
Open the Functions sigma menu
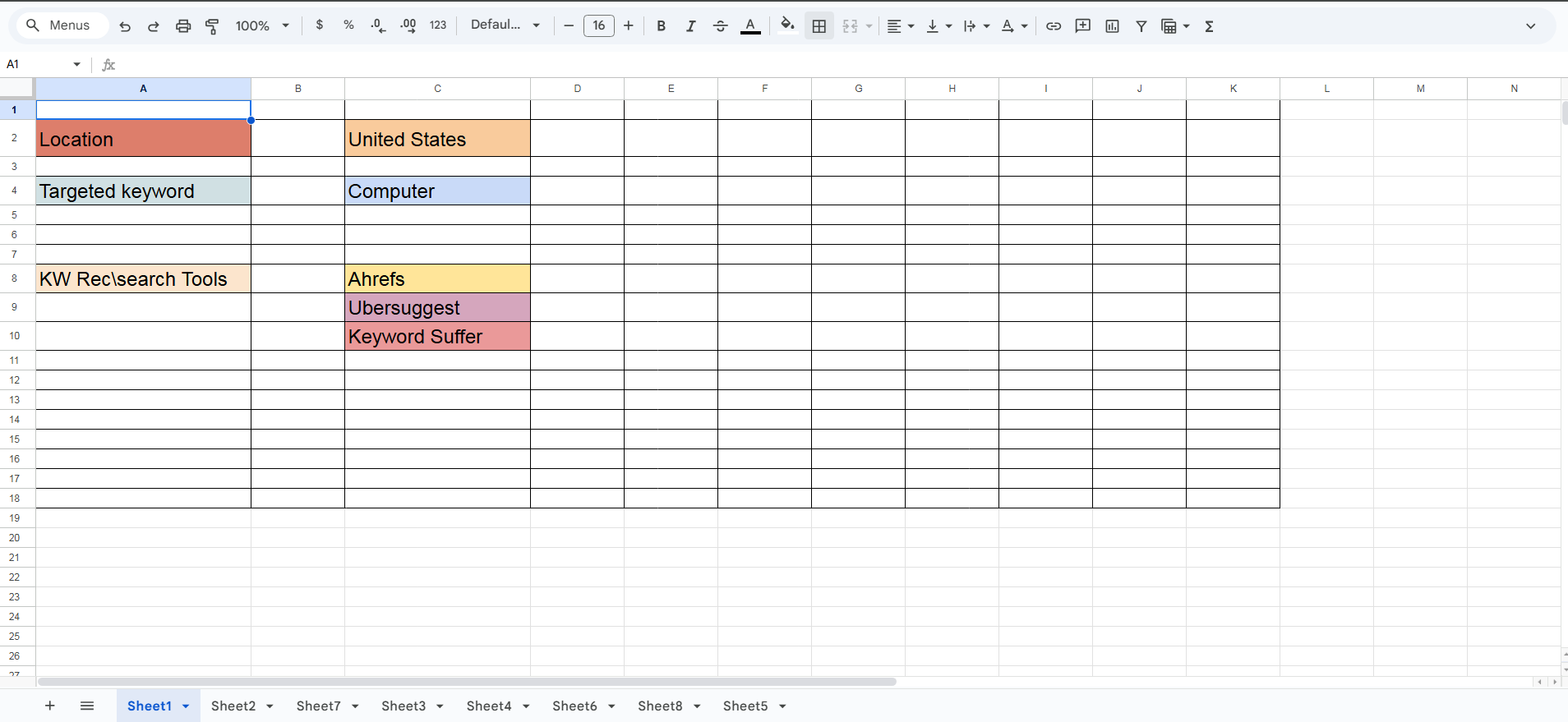[1209, 26]
